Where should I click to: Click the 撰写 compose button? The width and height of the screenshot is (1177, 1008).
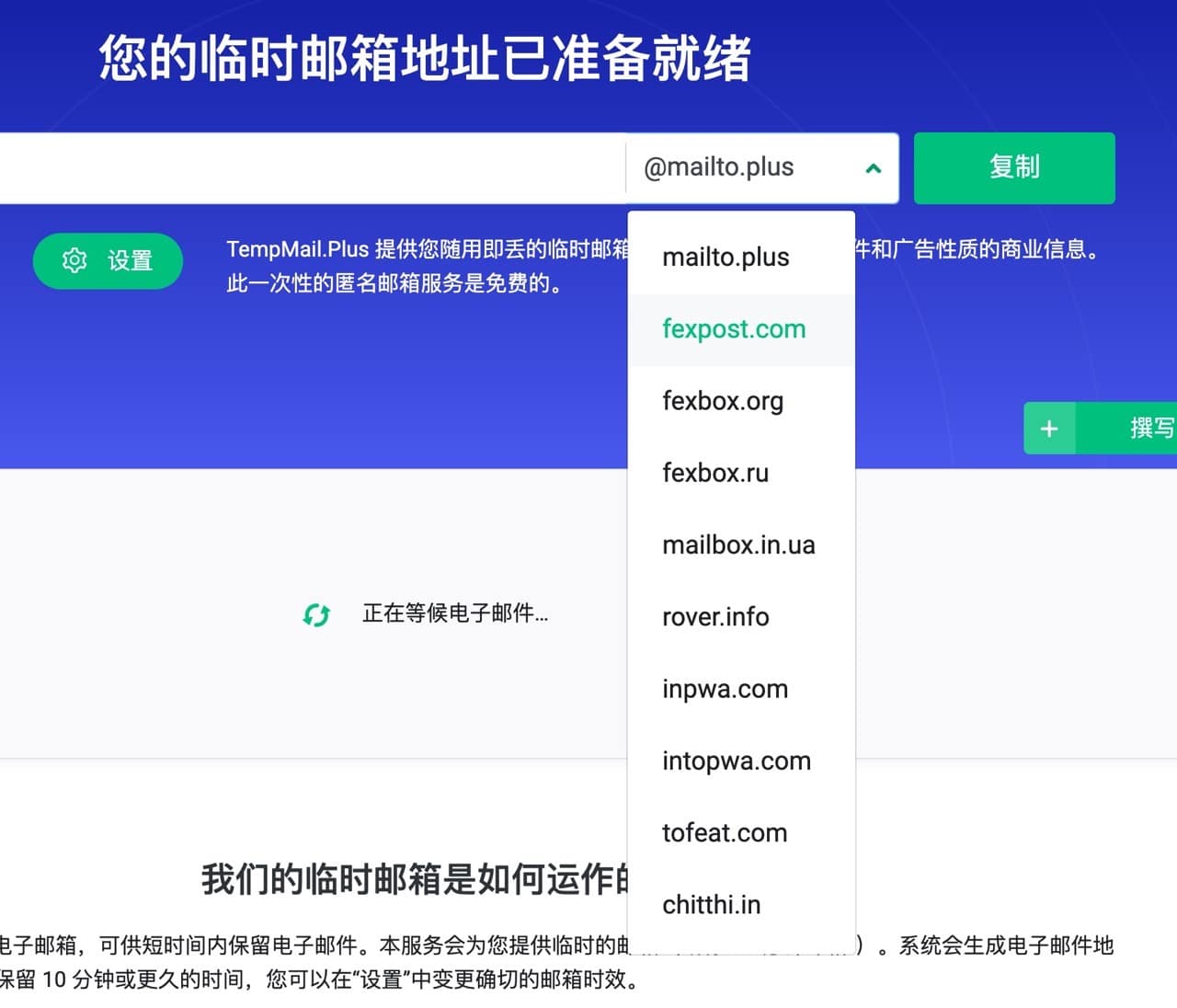[x=1101, y=428]
